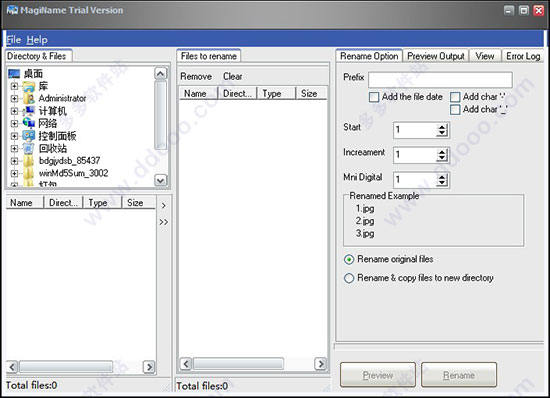
Task: Expand the 库 tree node
Action: click(14, 86)
